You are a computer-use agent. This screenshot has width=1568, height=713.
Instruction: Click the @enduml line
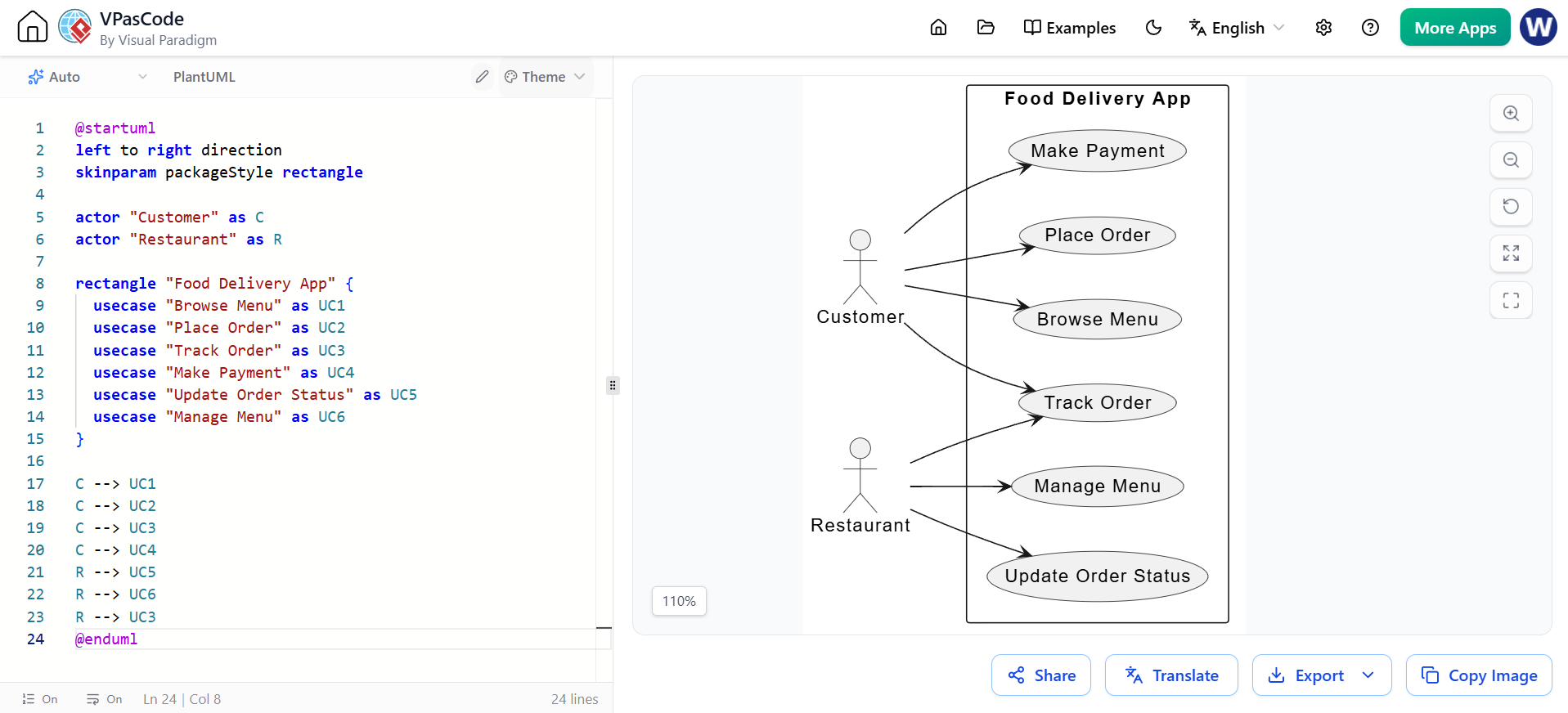coord(106,639)
